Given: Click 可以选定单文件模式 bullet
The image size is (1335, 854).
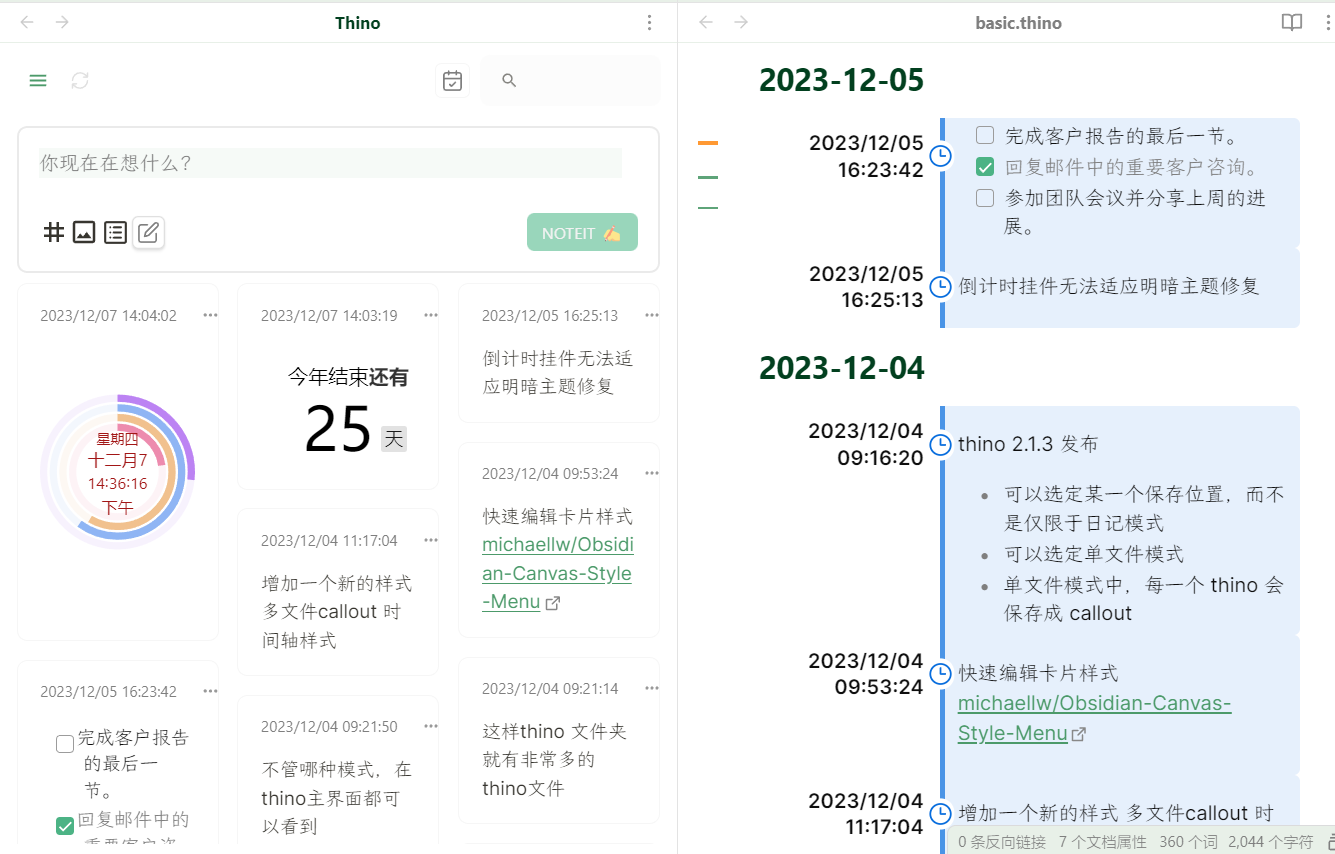Looking at the screenshot, I should [x=1094, y=554].
